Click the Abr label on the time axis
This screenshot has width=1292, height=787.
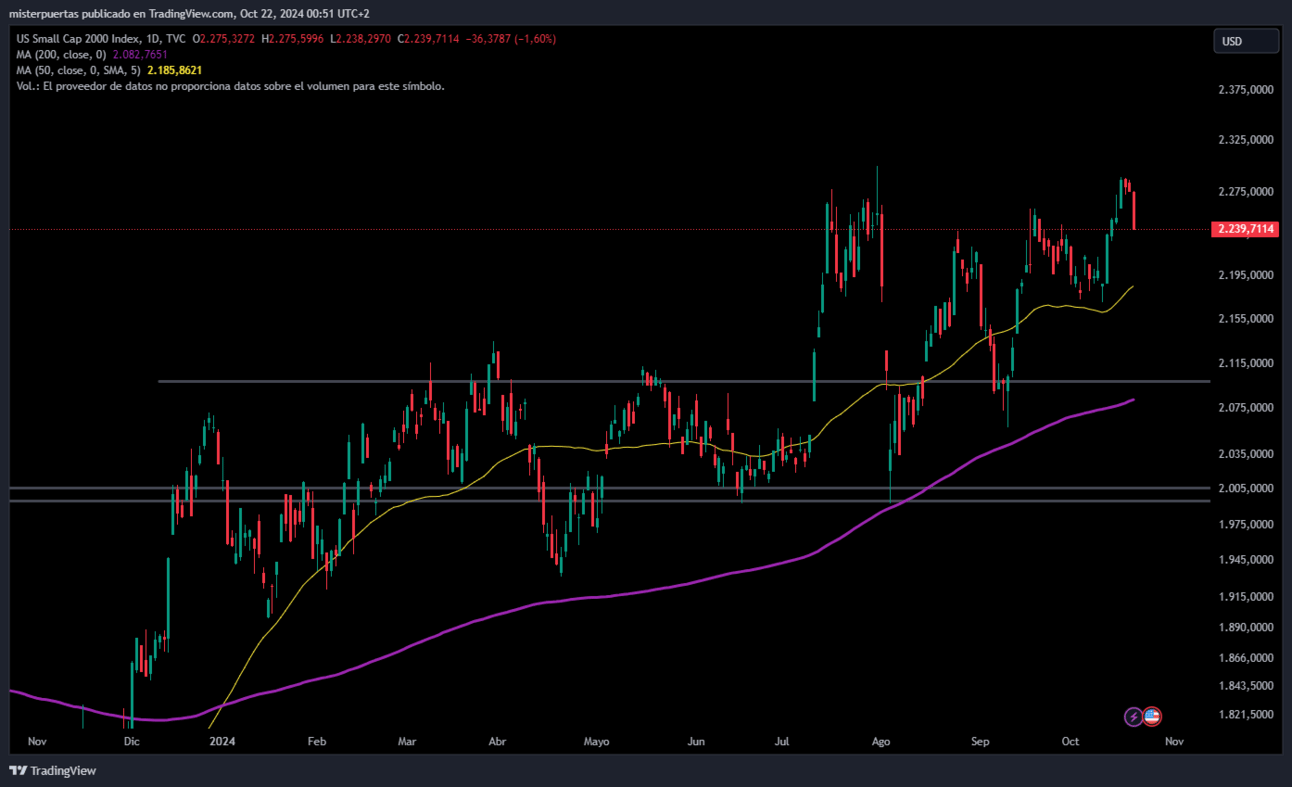497,741
